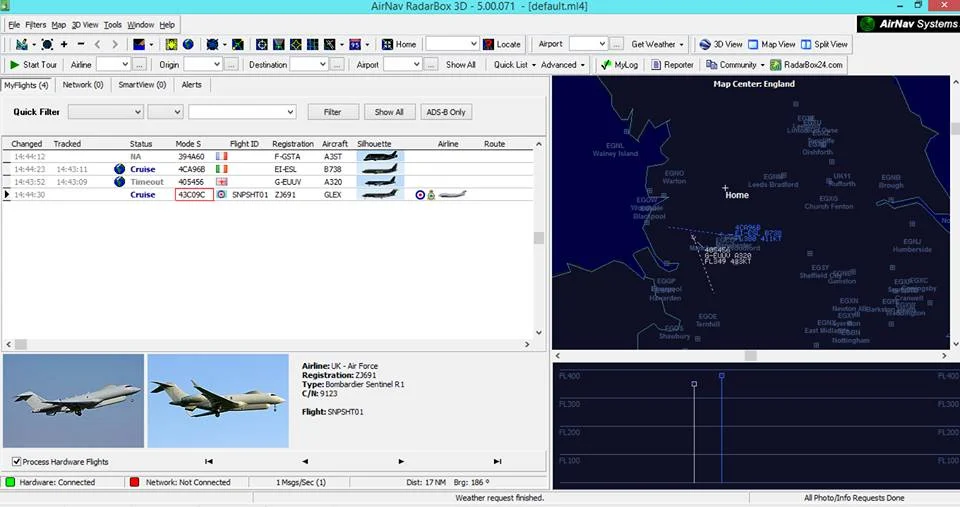Click the blue globe toolbar icon
This screenshot has height=507, width=960.
pos(188,44)
